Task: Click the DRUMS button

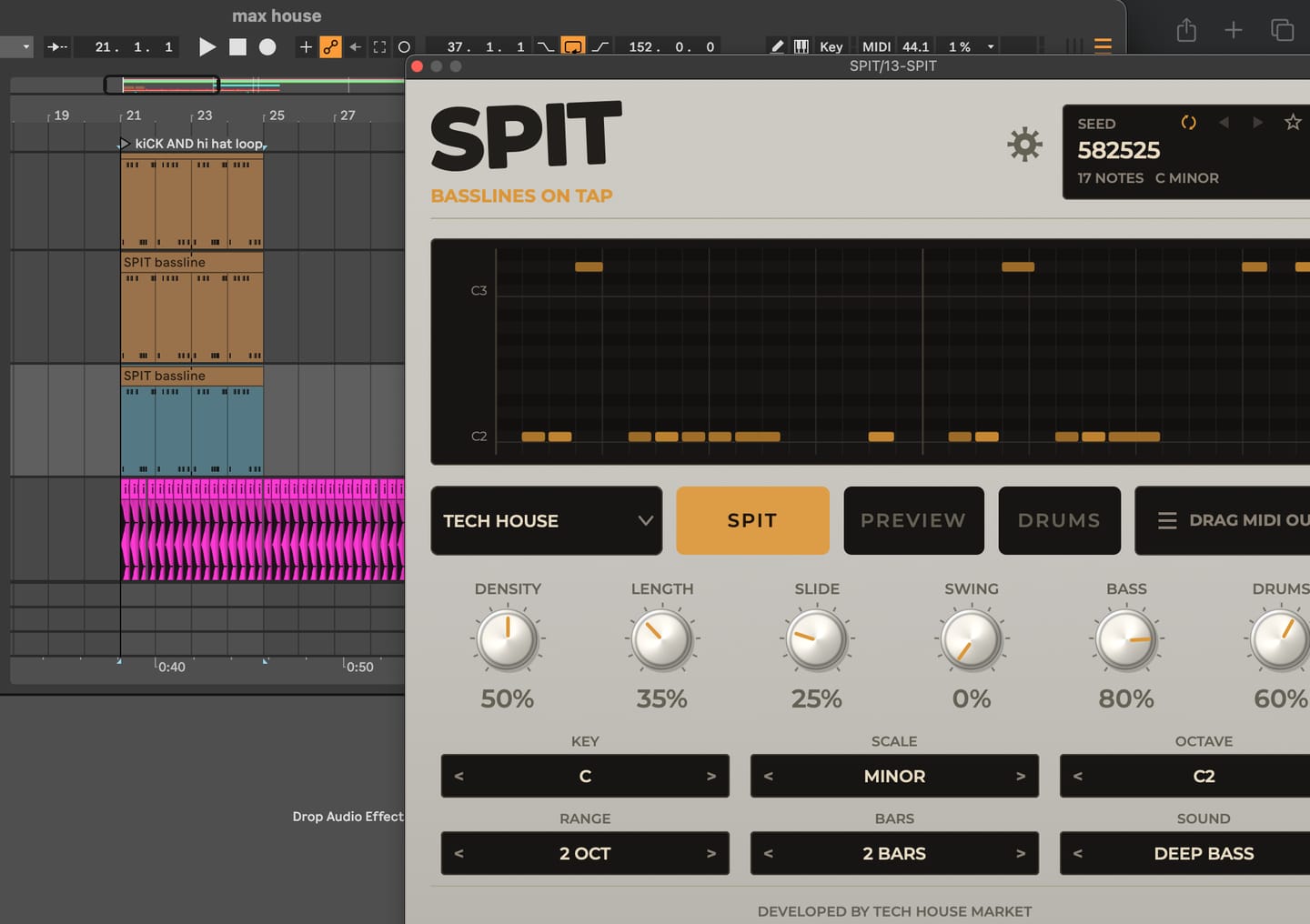Action: [x=1059, y=520]
